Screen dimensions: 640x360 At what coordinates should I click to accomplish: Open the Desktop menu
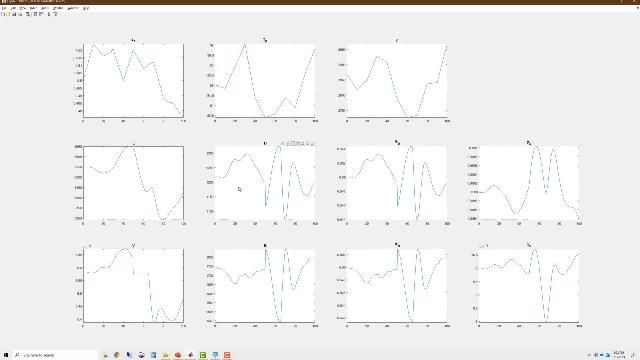tap(58, 8)
